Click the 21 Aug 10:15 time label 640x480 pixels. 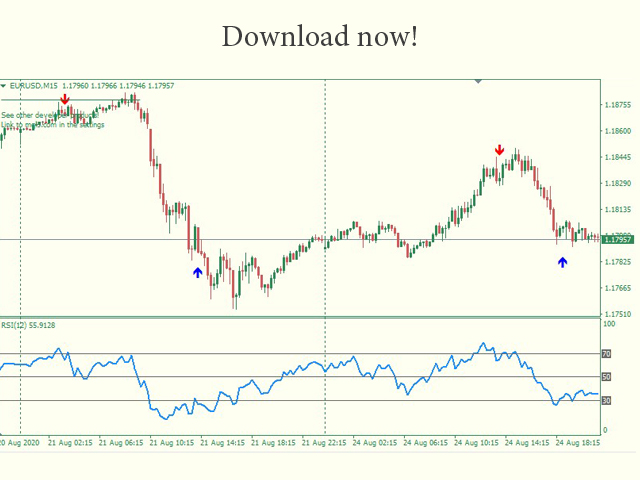point(172,443)
